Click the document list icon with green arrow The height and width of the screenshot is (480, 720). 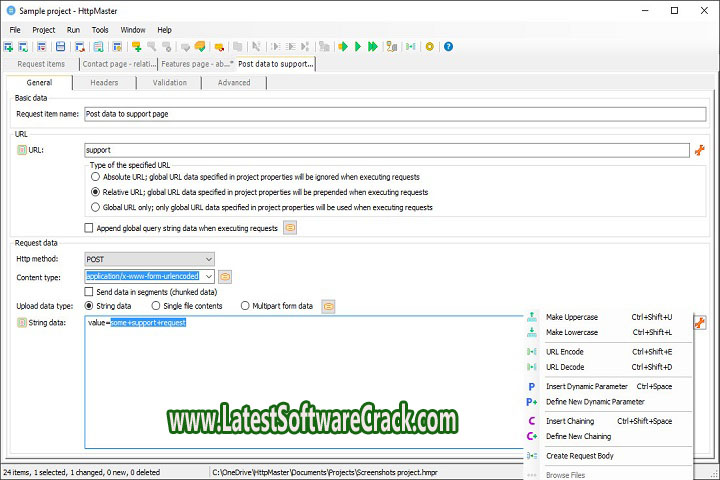pyautogui.click(x=98, y=46)
